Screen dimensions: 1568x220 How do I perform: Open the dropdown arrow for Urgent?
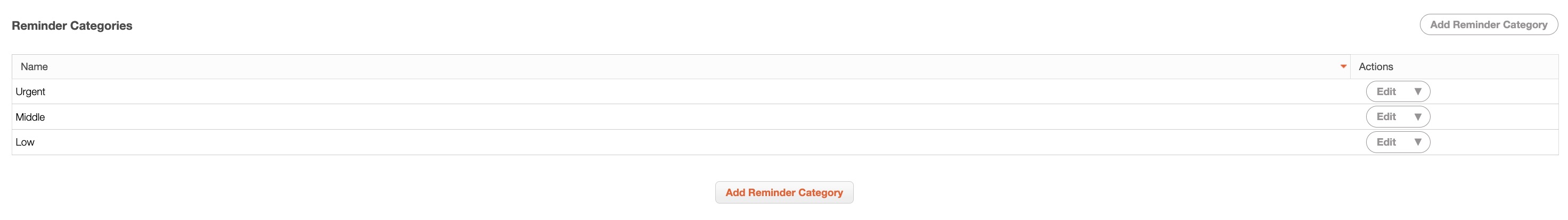click(x=1418, y=92)
